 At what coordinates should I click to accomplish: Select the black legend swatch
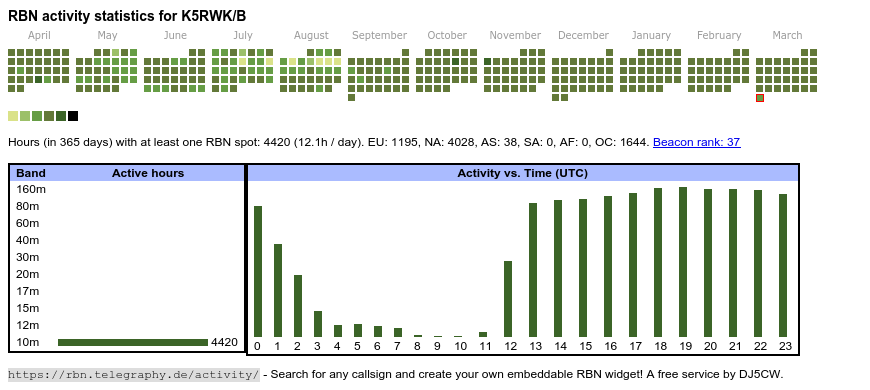[x=73, y=116]
